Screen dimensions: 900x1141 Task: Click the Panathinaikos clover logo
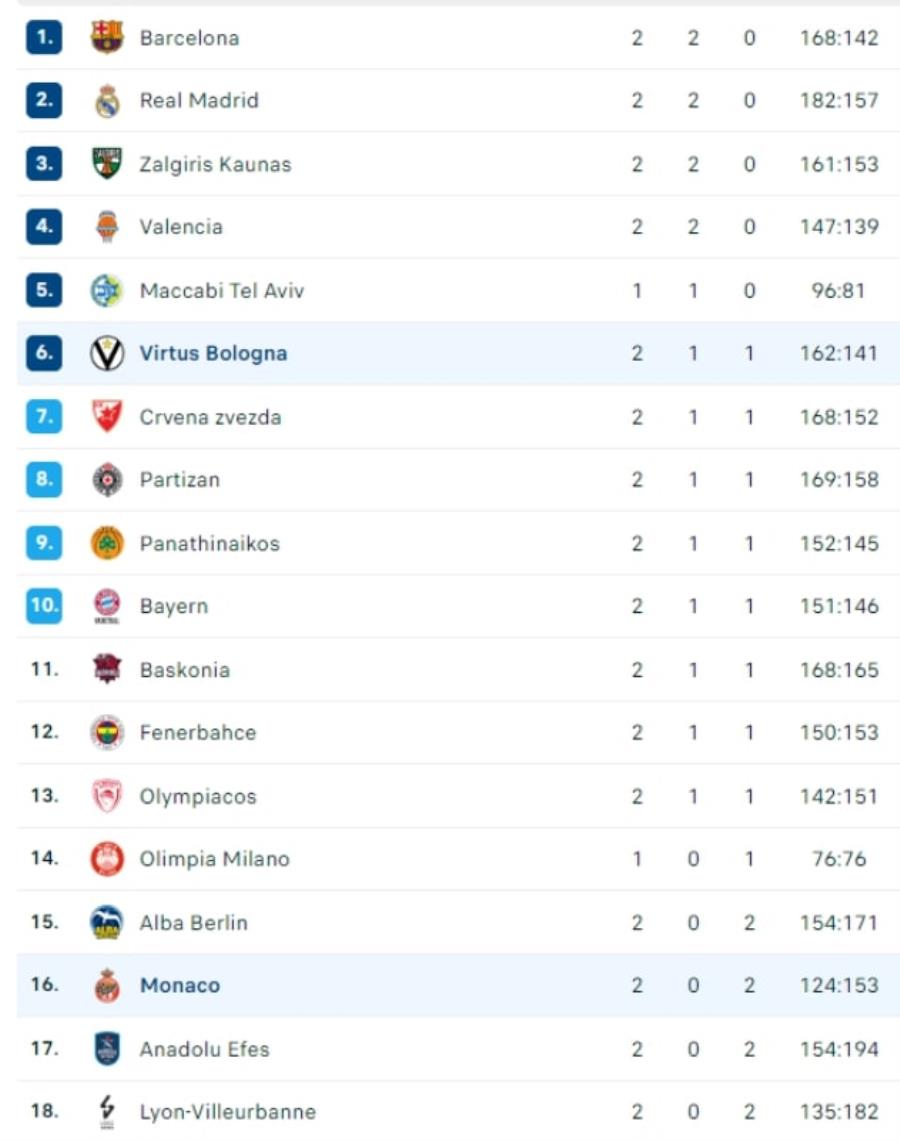(x=107, y=543)
